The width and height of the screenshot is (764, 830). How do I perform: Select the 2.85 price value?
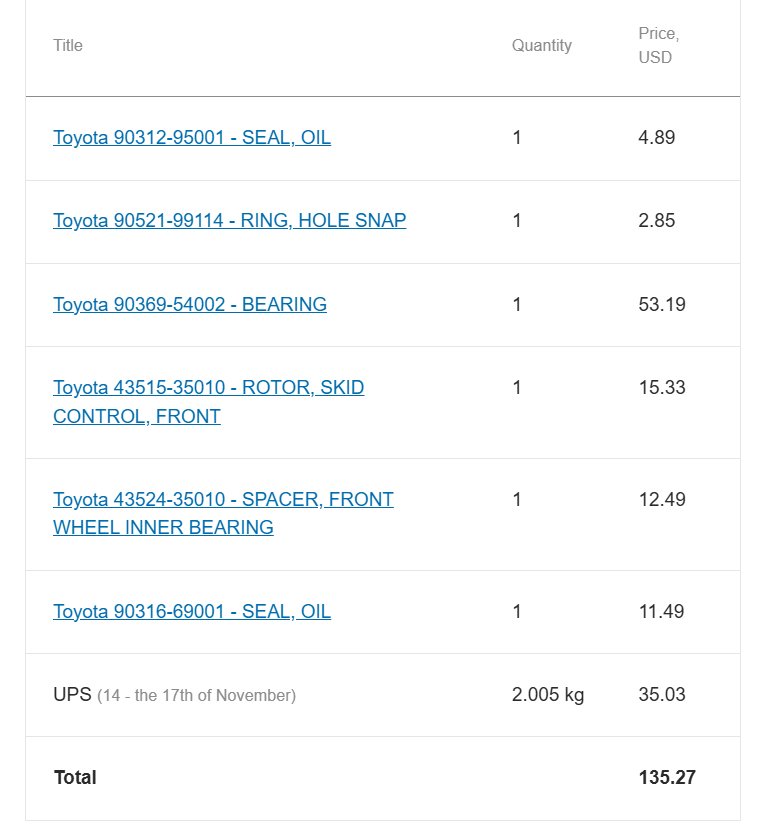tap(657, 220)
